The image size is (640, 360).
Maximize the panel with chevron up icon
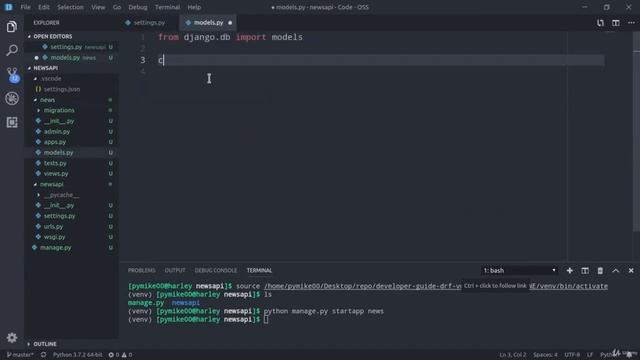click(x=616, y=271)
